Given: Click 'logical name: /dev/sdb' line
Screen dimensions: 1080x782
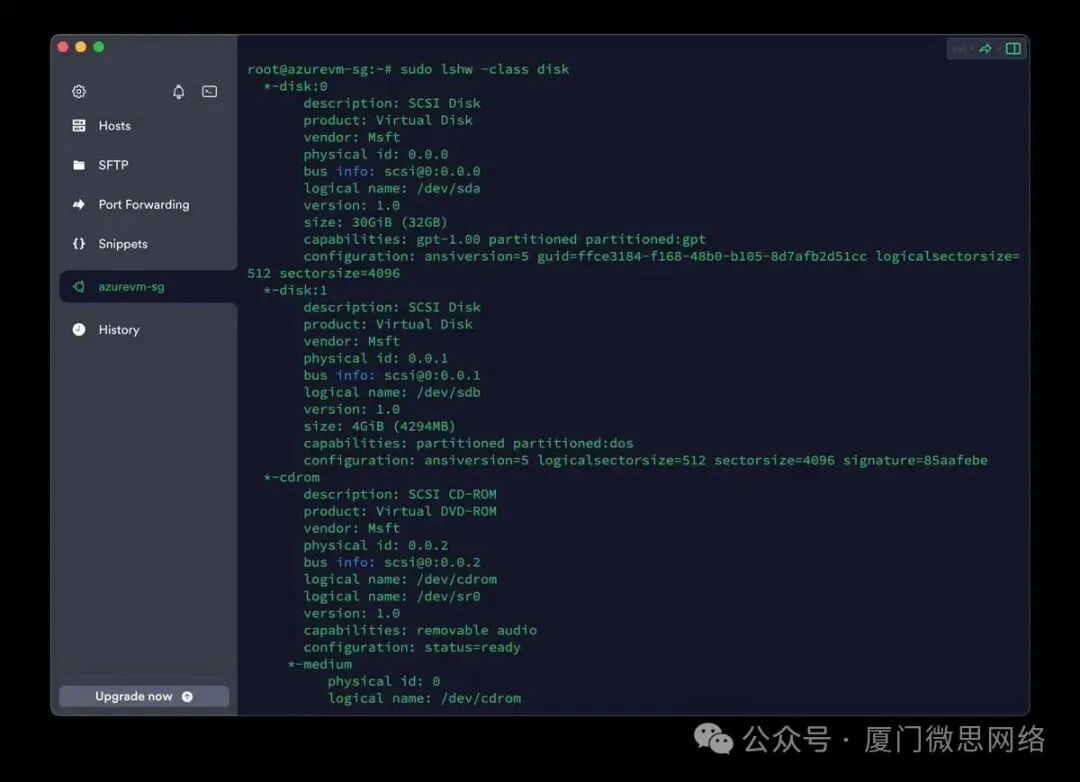Looking at the screenshot, I should click(x=392, y=392).
